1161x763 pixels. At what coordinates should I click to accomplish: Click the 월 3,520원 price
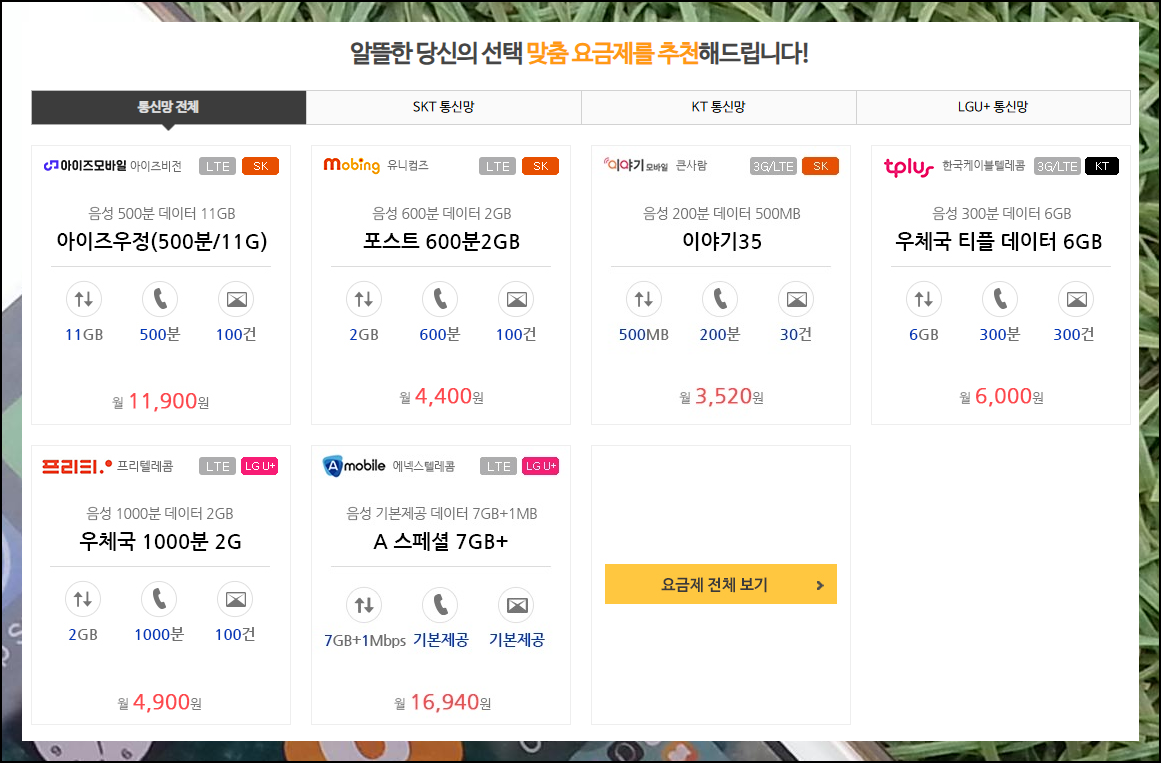pos(721,397)
